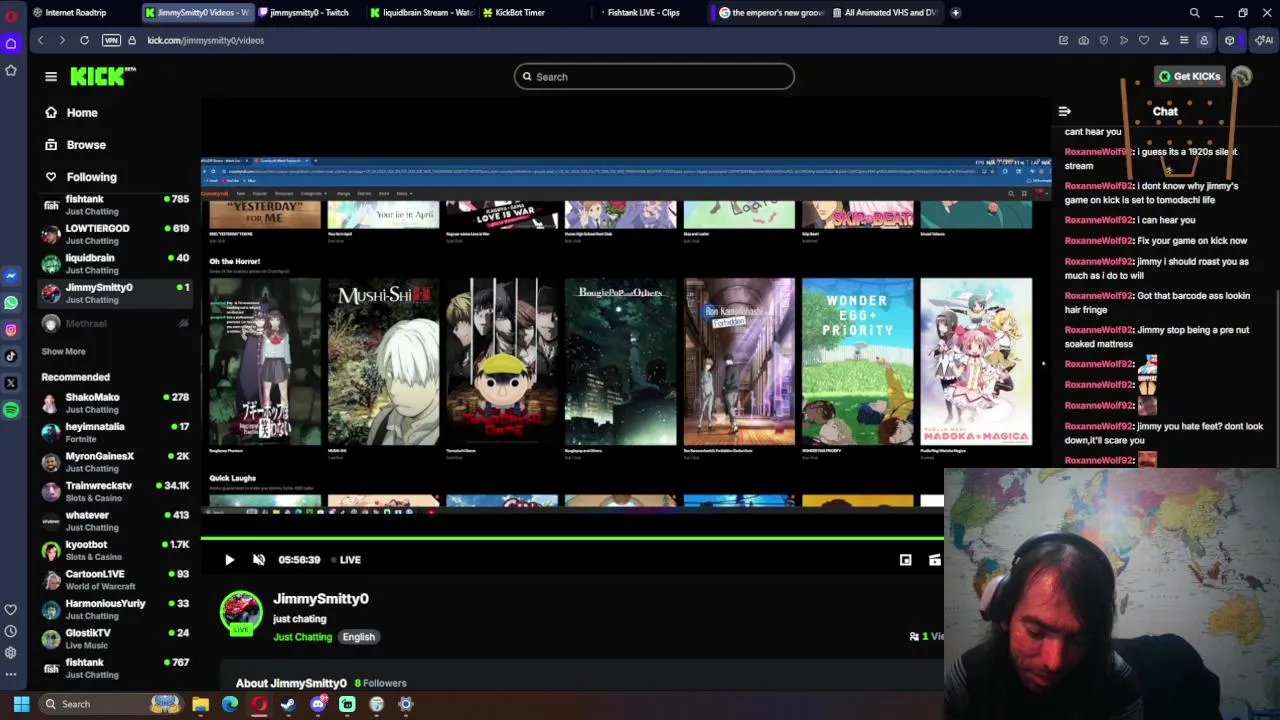
Task: Click the Madoka Magica poster
Action: tap(976, 361)
